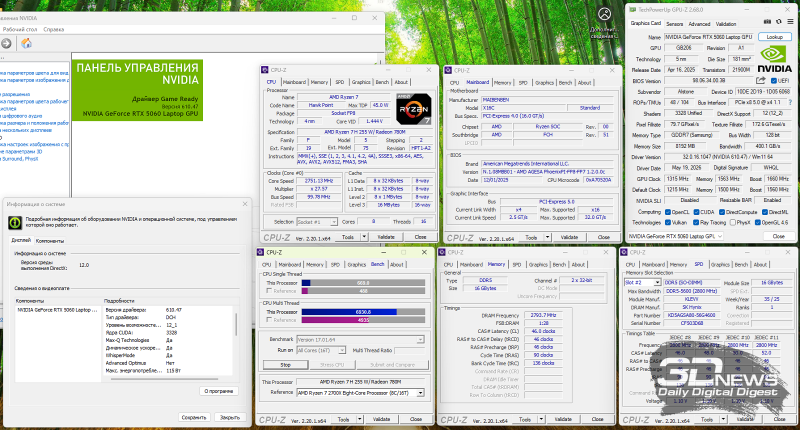Click NVIDIA system information dialog icon
This screenshot has width=800, height=430.
tap(15, 222)
